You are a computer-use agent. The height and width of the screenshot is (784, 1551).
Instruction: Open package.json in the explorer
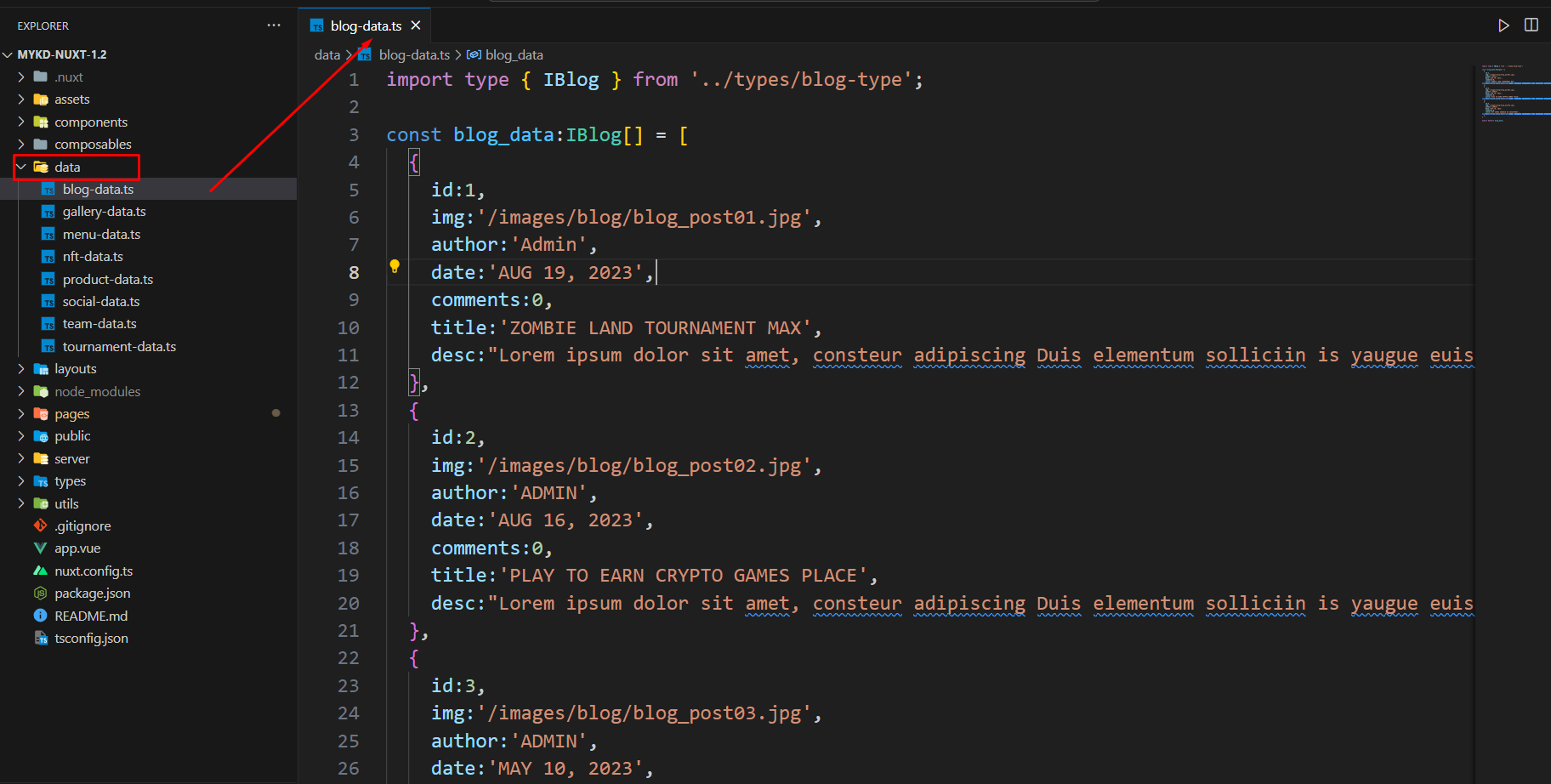pyautogui.click(x=92, y=594)
